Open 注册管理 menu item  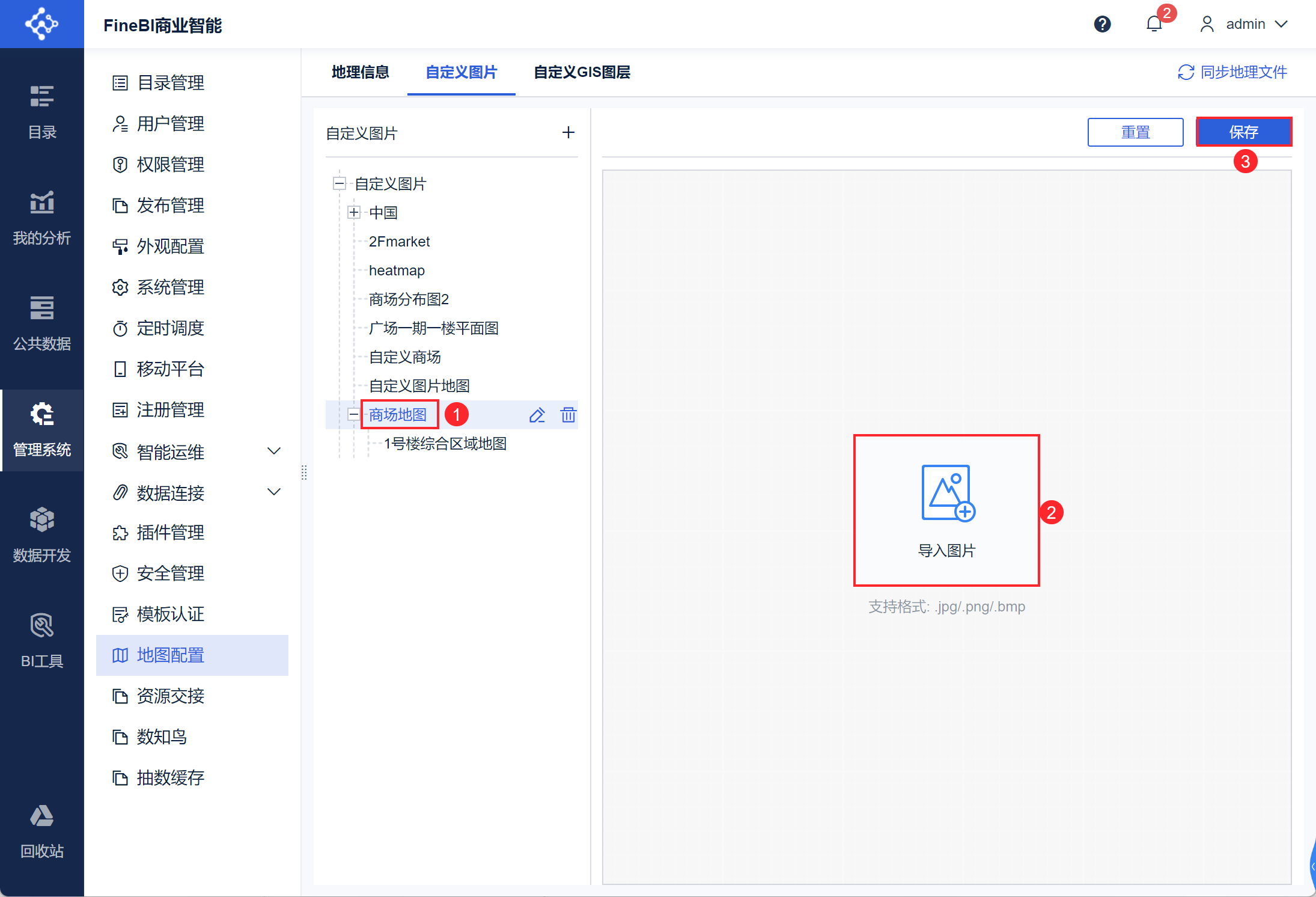tap(192, 410)
